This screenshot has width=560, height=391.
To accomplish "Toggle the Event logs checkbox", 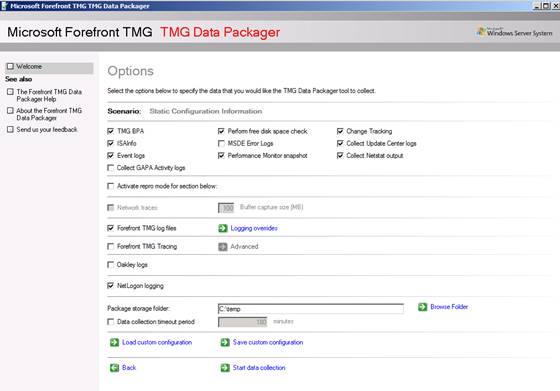I will click(x=111, y=155).
